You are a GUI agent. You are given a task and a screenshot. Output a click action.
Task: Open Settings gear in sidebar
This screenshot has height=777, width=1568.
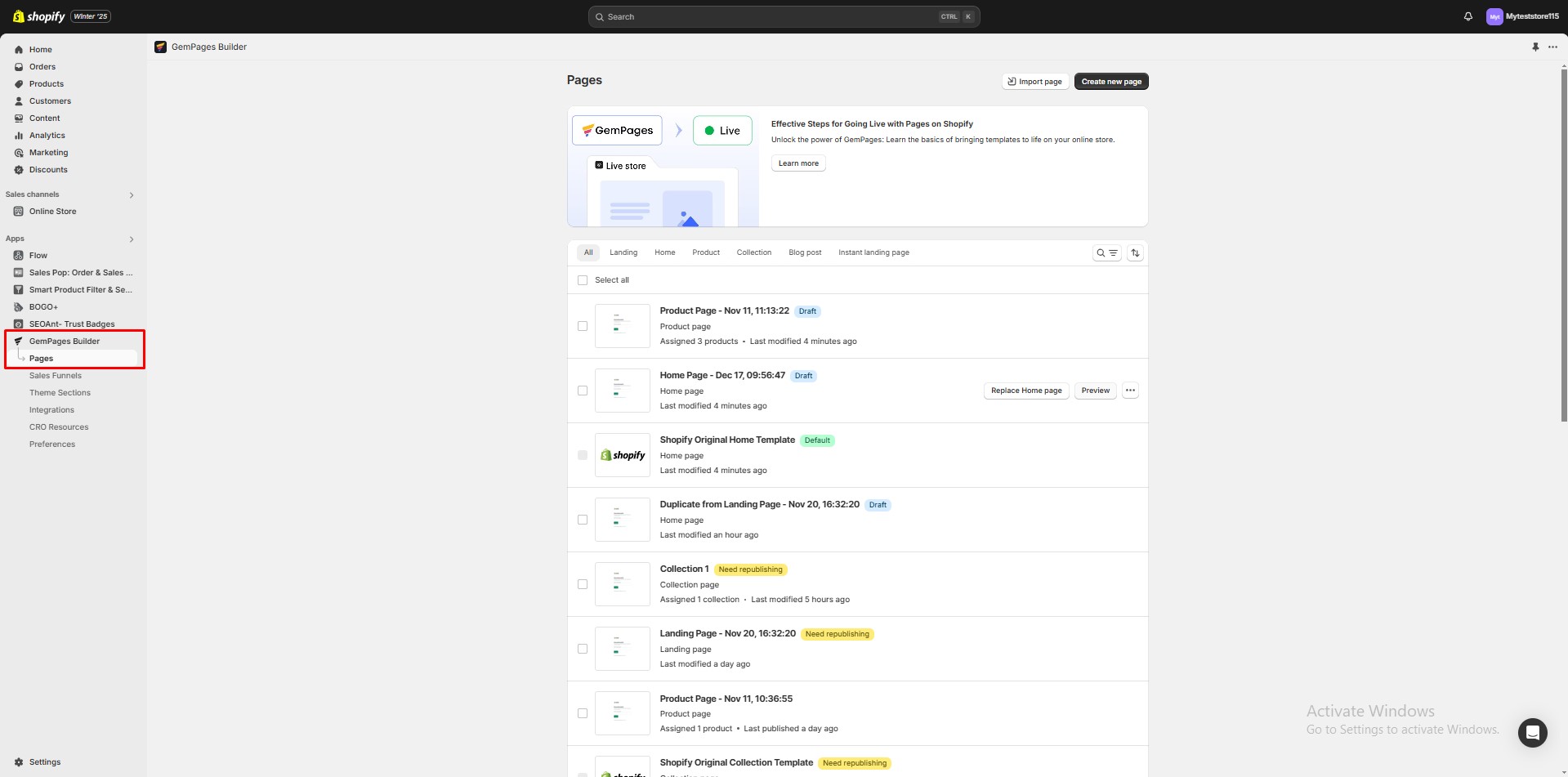(x=19, y=761)
